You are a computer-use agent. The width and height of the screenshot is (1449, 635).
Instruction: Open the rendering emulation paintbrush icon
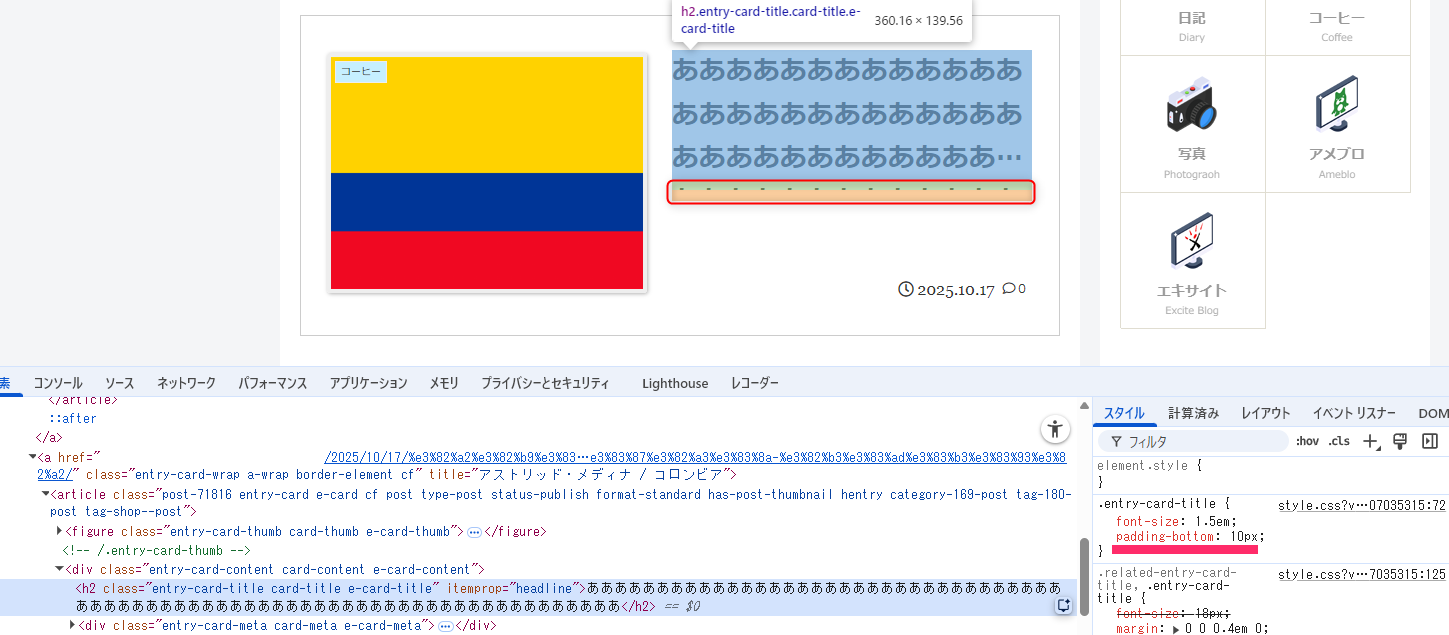point(1400,441)
